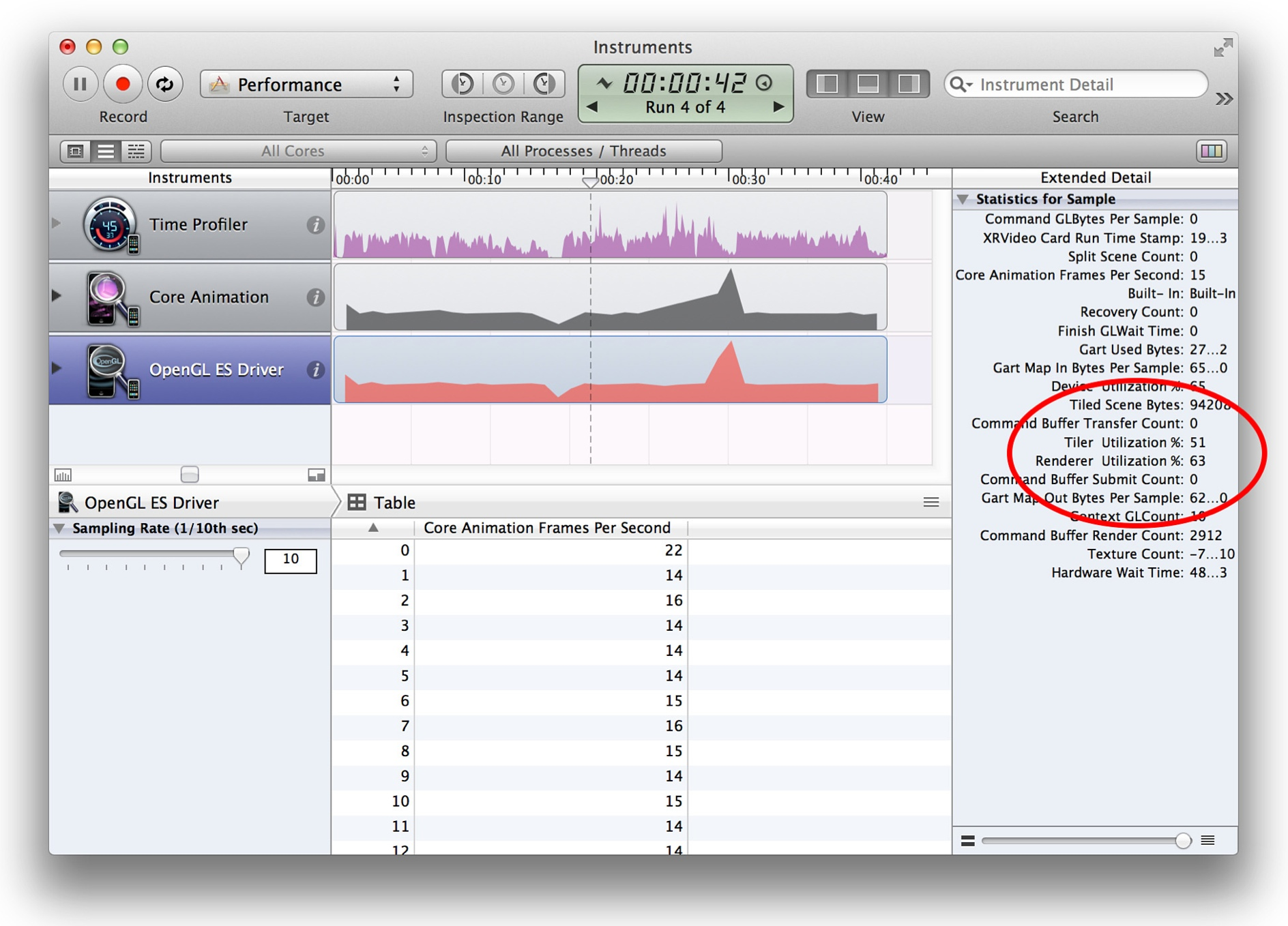Expand the OpenGL ES Driver track
Screen dimensions: 1288x926
pos(57,368)
